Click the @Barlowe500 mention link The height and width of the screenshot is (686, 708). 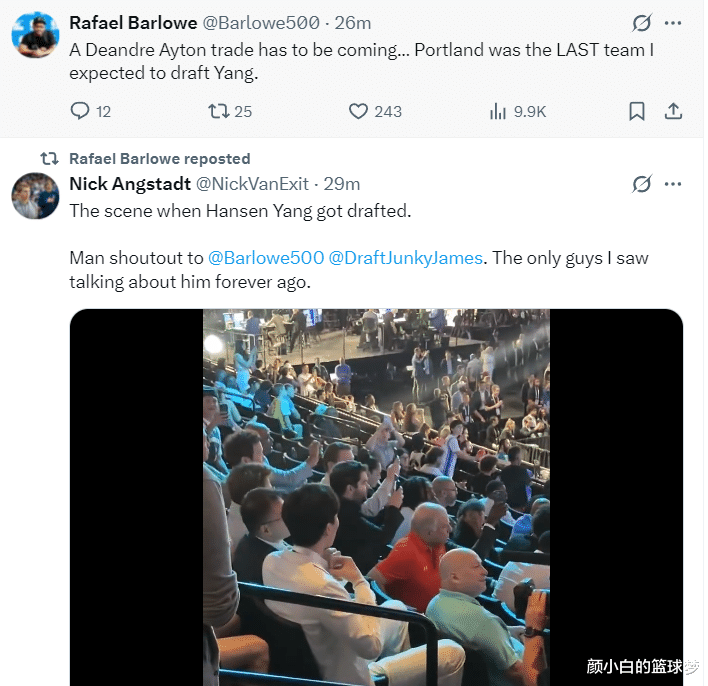coord(266,258)
